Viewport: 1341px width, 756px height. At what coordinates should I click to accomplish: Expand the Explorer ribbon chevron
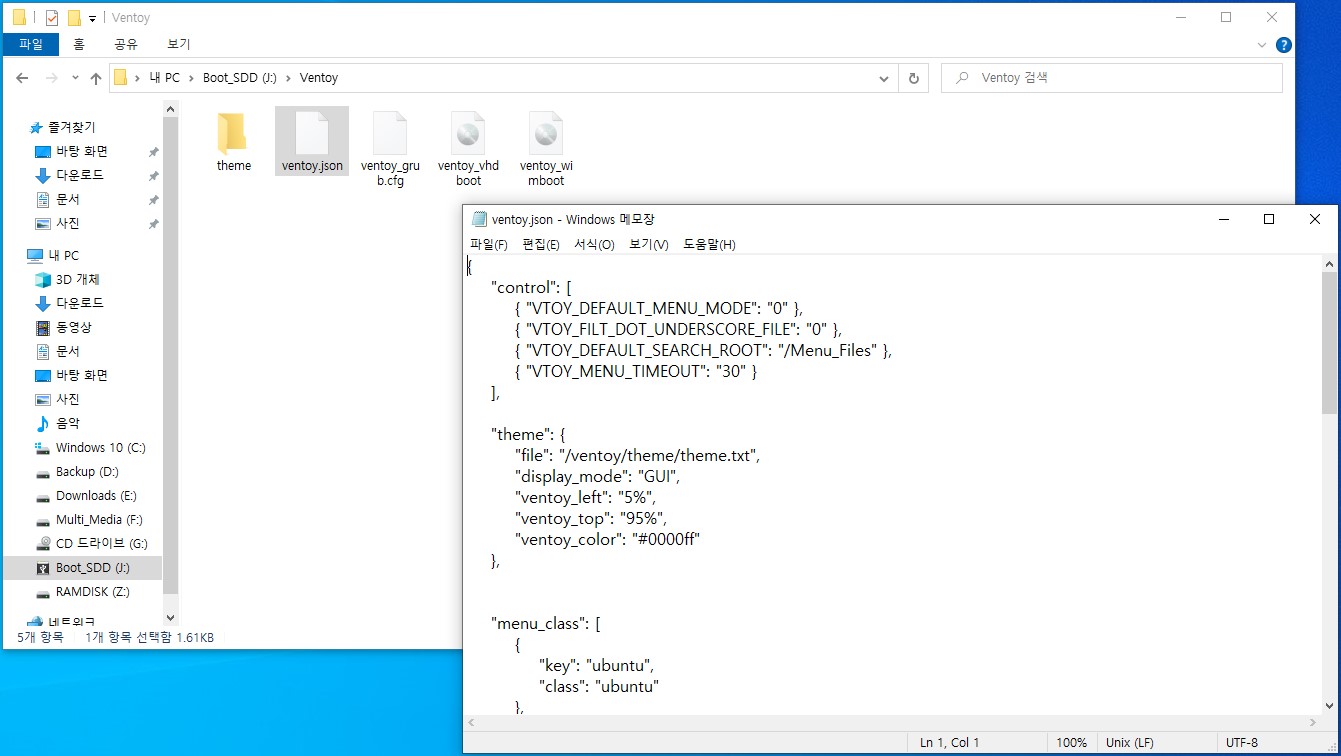[x=1262, y=45]
